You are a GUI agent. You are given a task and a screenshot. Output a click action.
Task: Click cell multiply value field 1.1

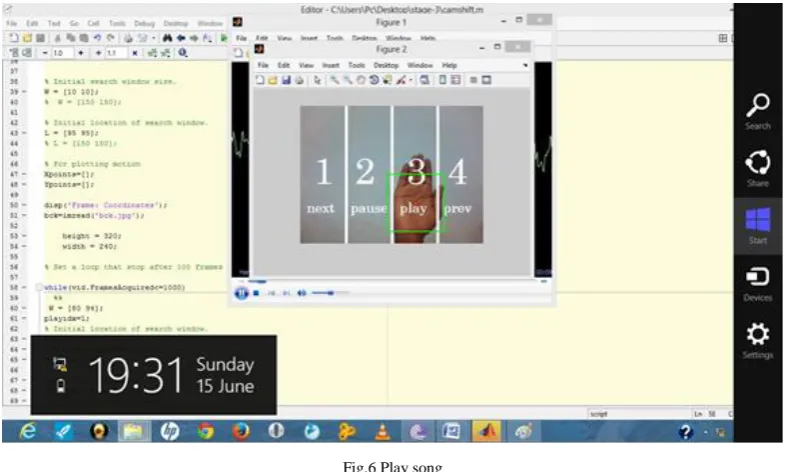click(x=116, y=53)
